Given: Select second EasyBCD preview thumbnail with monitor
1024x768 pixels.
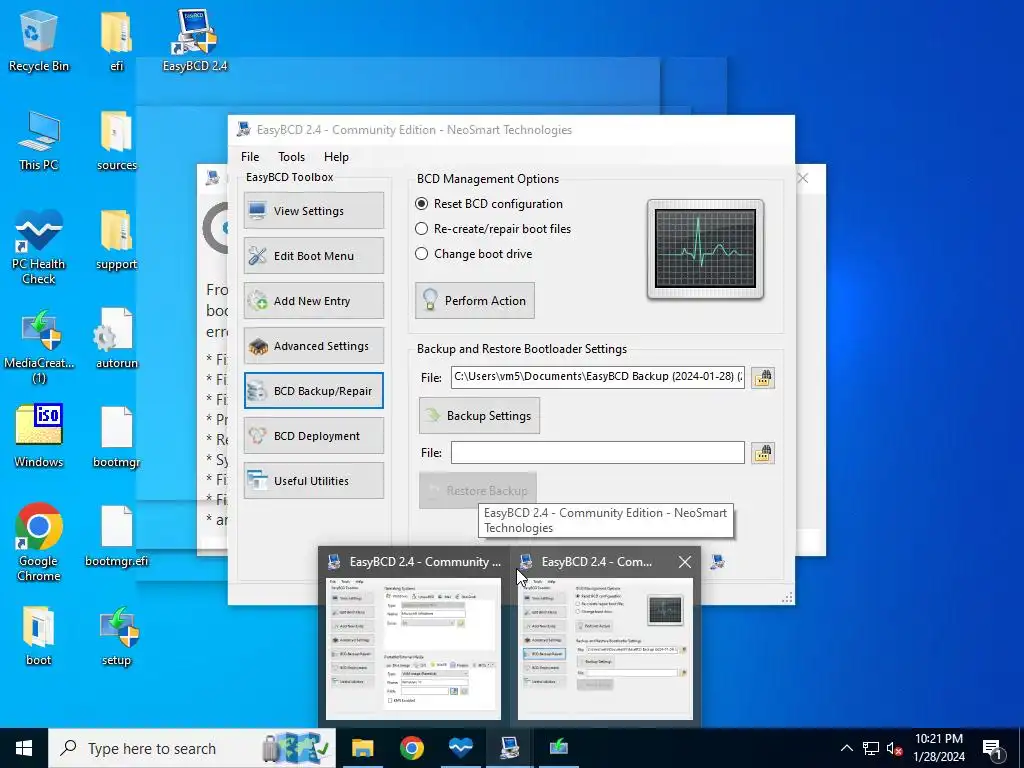Looking at the screenshot, I should pos(605,648).
